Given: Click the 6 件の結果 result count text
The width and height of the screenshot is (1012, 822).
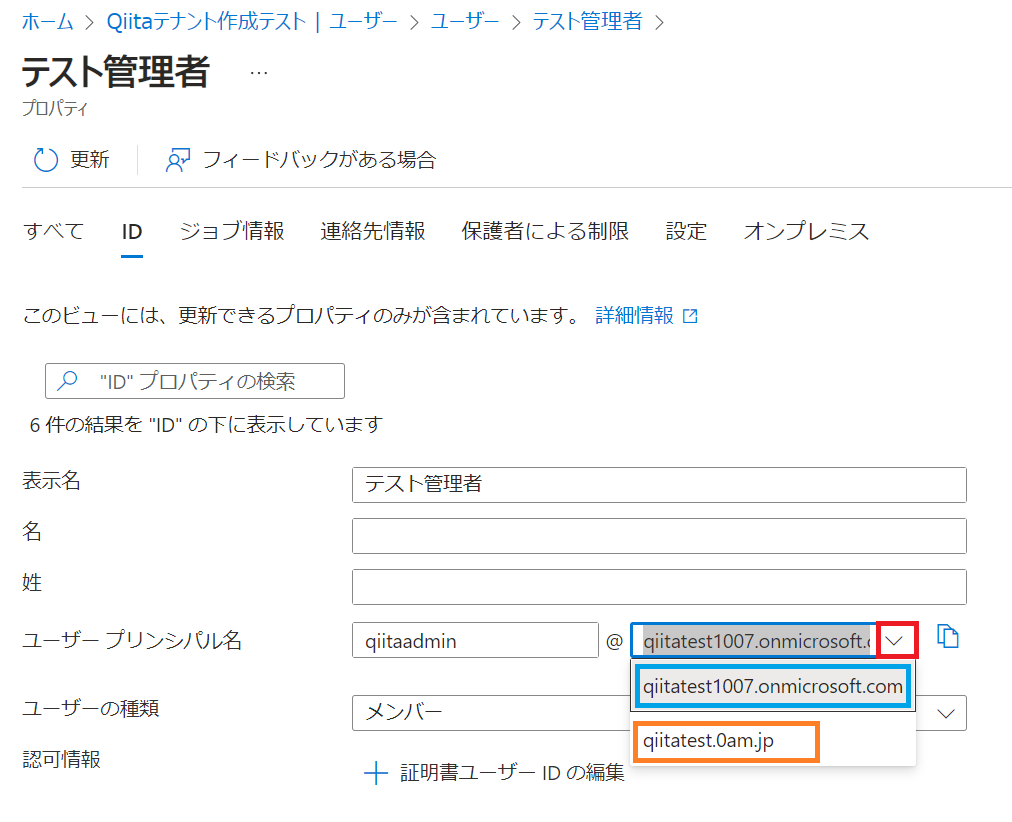Looking at the screenshot, I should pyautogui.click(x=207, y=425).
